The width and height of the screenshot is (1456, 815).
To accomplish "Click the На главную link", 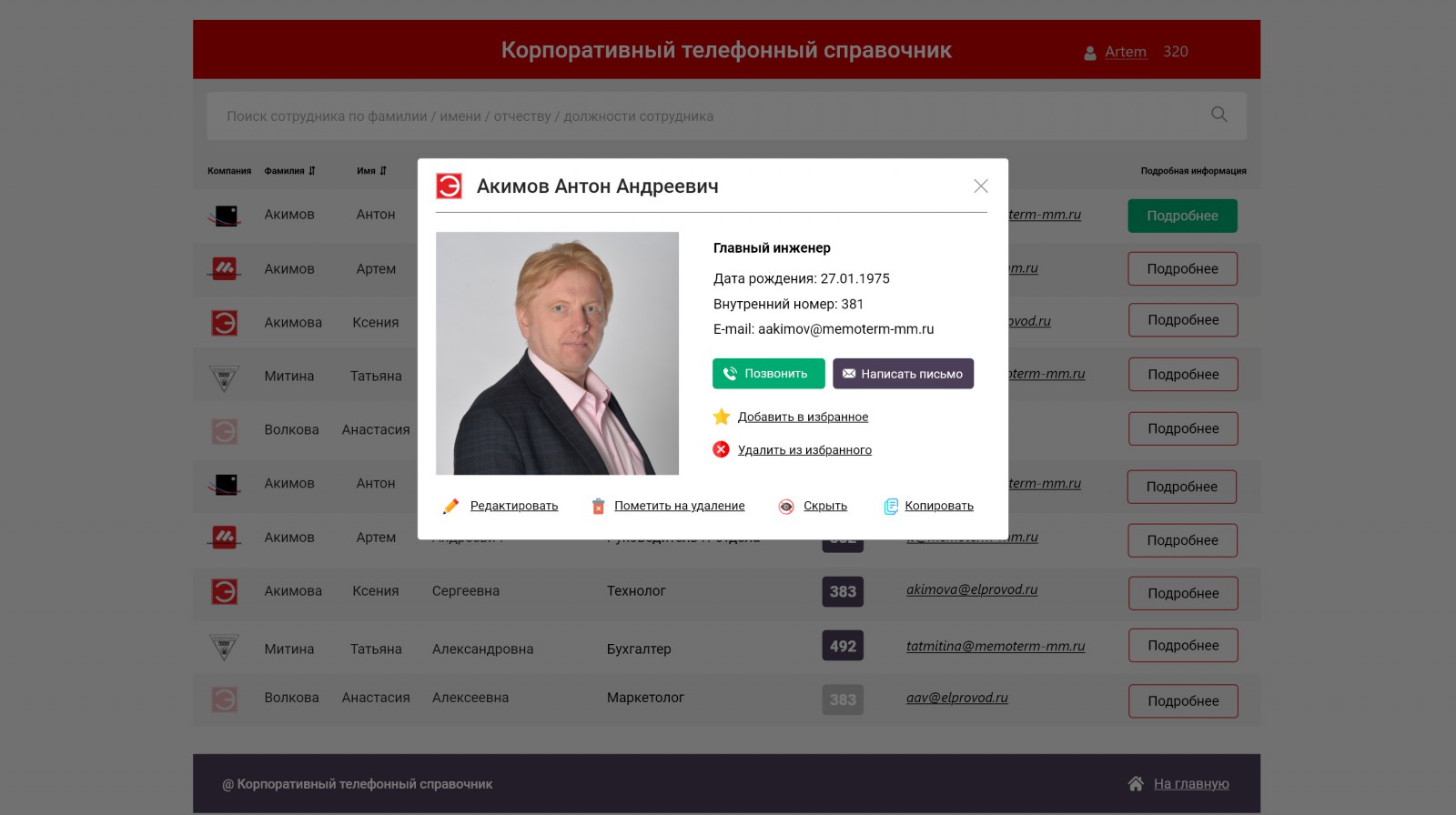I will pos(1191,784).
